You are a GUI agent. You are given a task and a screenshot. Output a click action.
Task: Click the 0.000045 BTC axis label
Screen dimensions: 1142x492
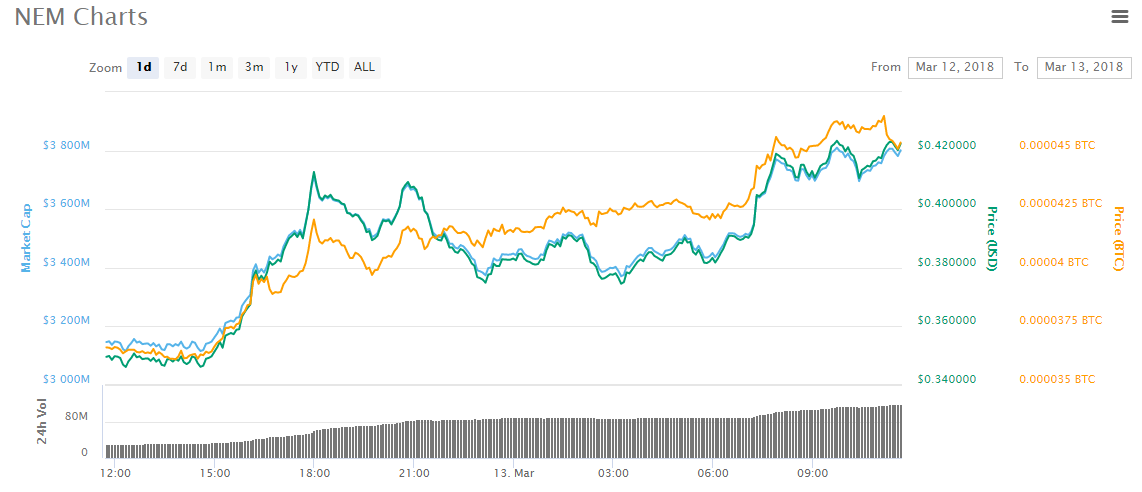(1057, 145)
